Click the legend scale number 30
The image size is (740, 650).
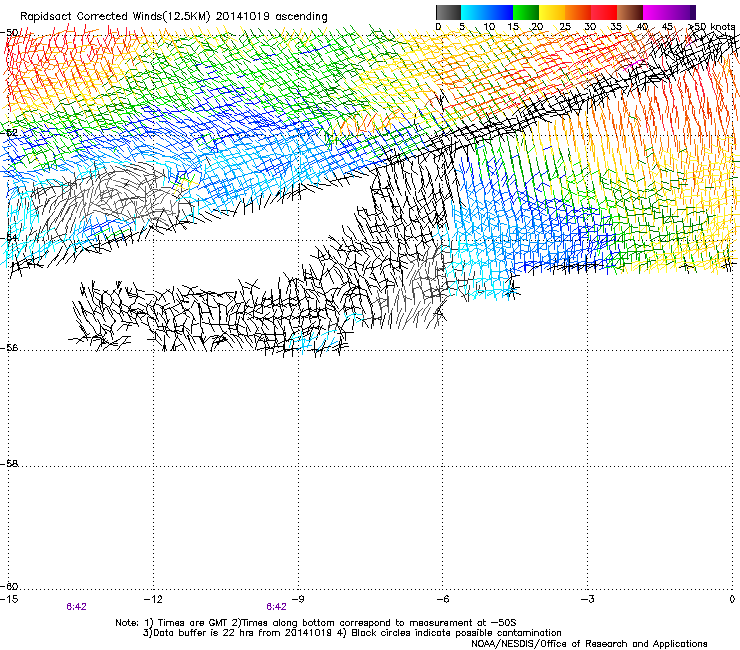click(590, 26)
